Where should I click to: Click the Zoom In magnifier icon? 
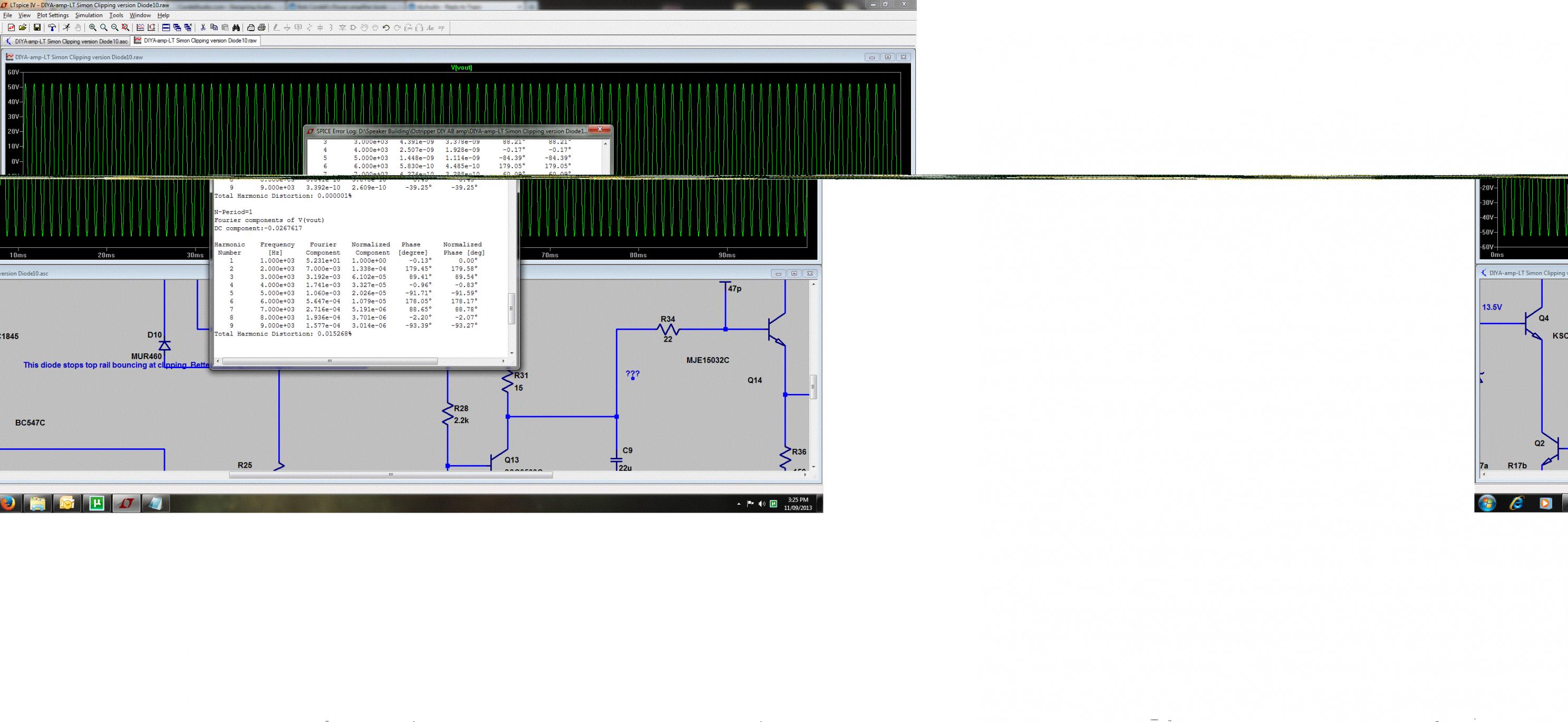[x=92, y=27]
